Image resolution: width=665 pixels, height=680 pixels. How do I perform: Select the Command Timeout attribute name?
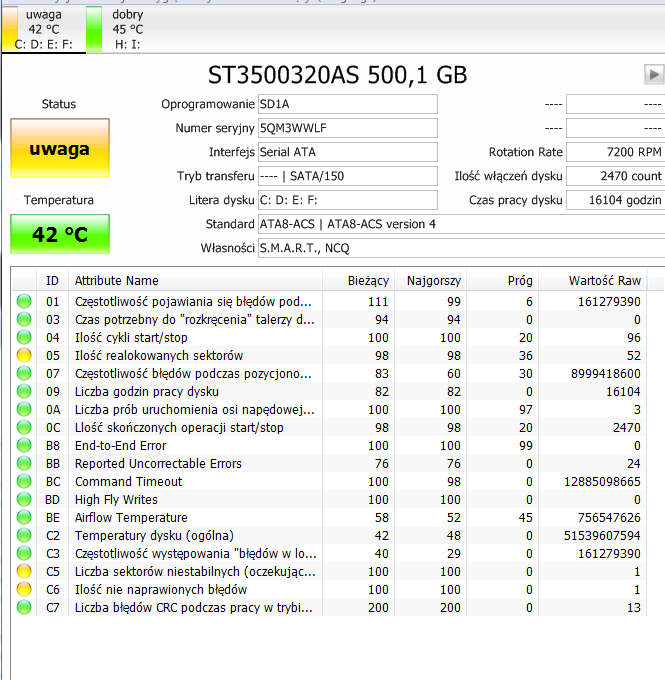pos(128,481)
